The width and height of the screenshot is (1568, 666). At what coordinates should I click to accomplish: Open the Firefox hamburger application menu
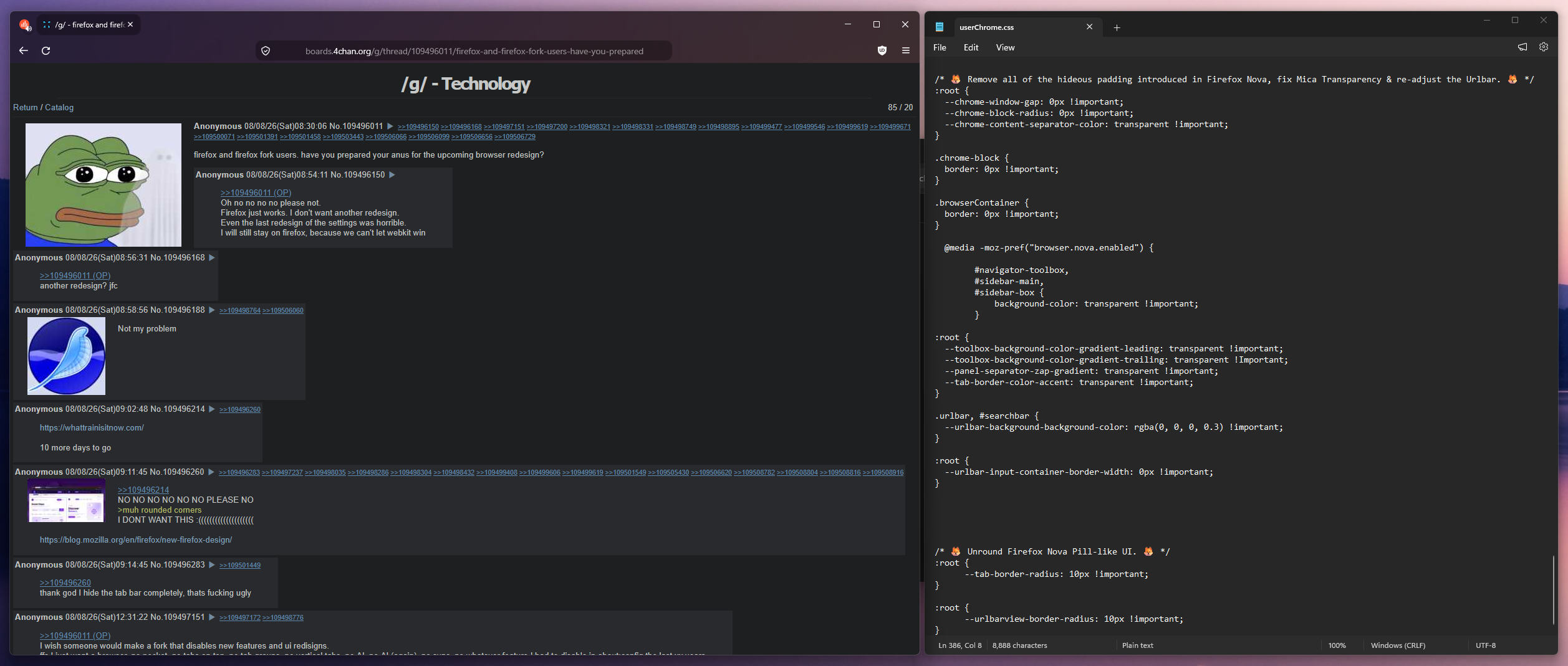pyautogui.click(x=906, y=50)
